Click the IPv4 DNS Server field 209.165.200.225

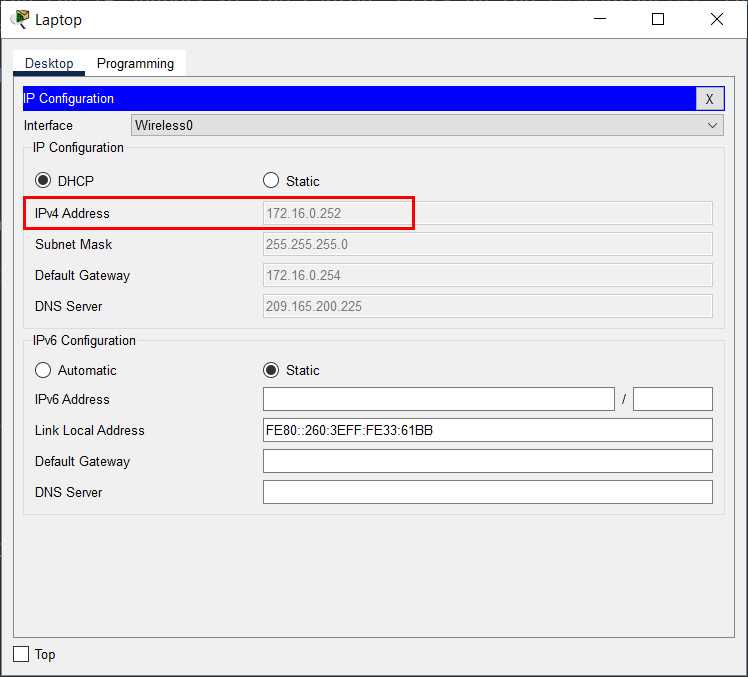[488, 306]
